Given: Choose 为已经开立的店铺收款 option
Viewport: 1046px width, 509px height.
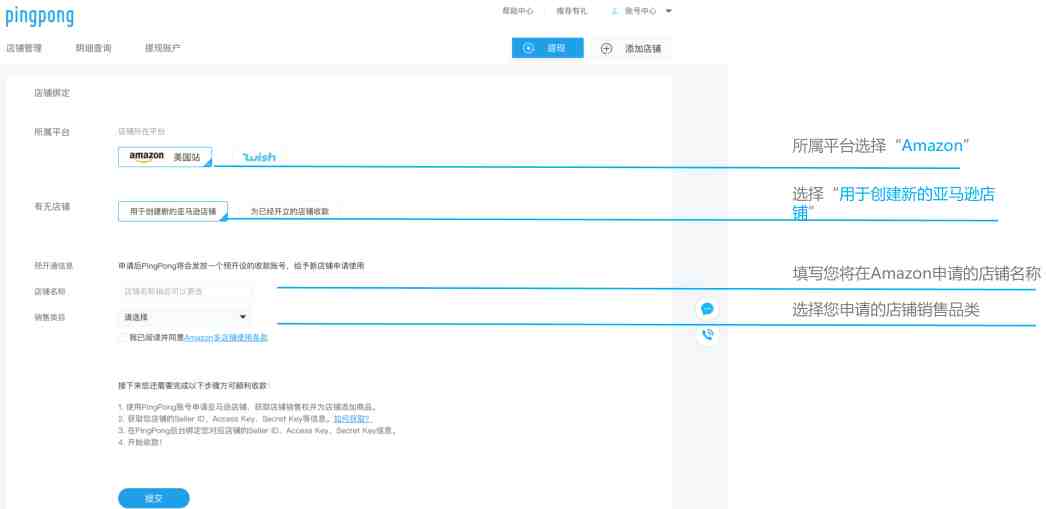Looking at the screenshot, I should pos(290,211).
